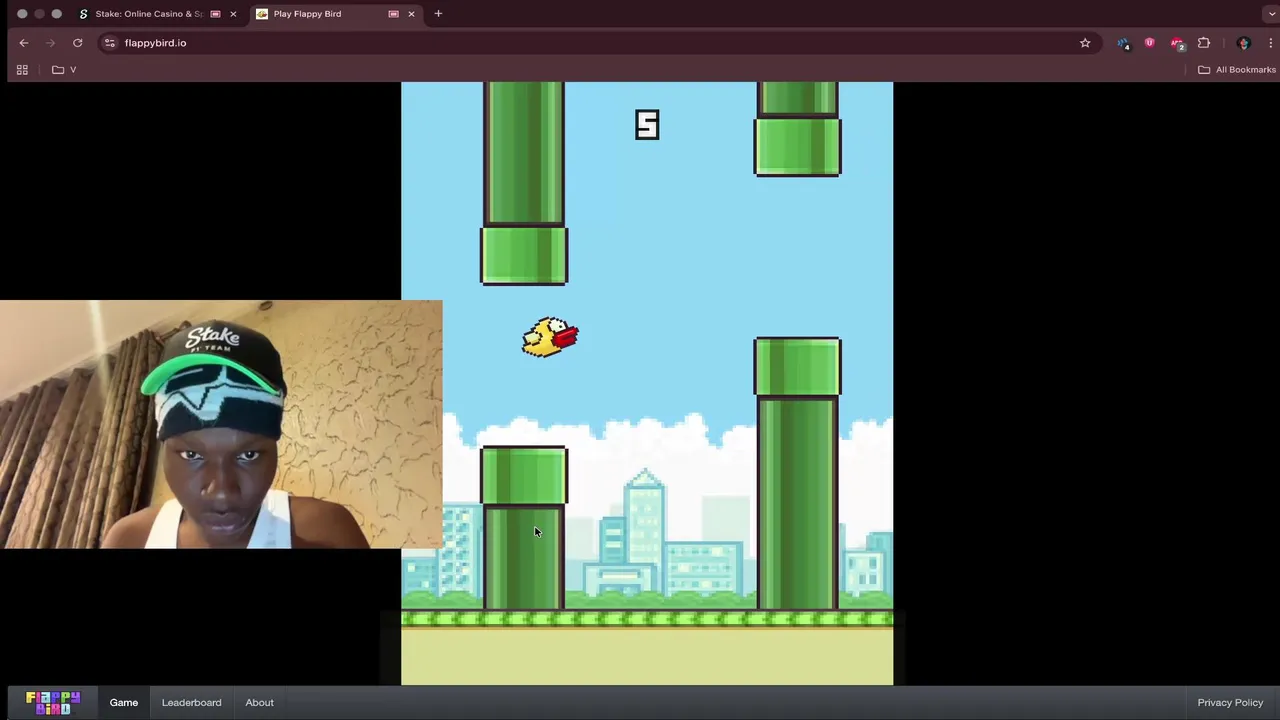Open the About page

coord(260,702)
